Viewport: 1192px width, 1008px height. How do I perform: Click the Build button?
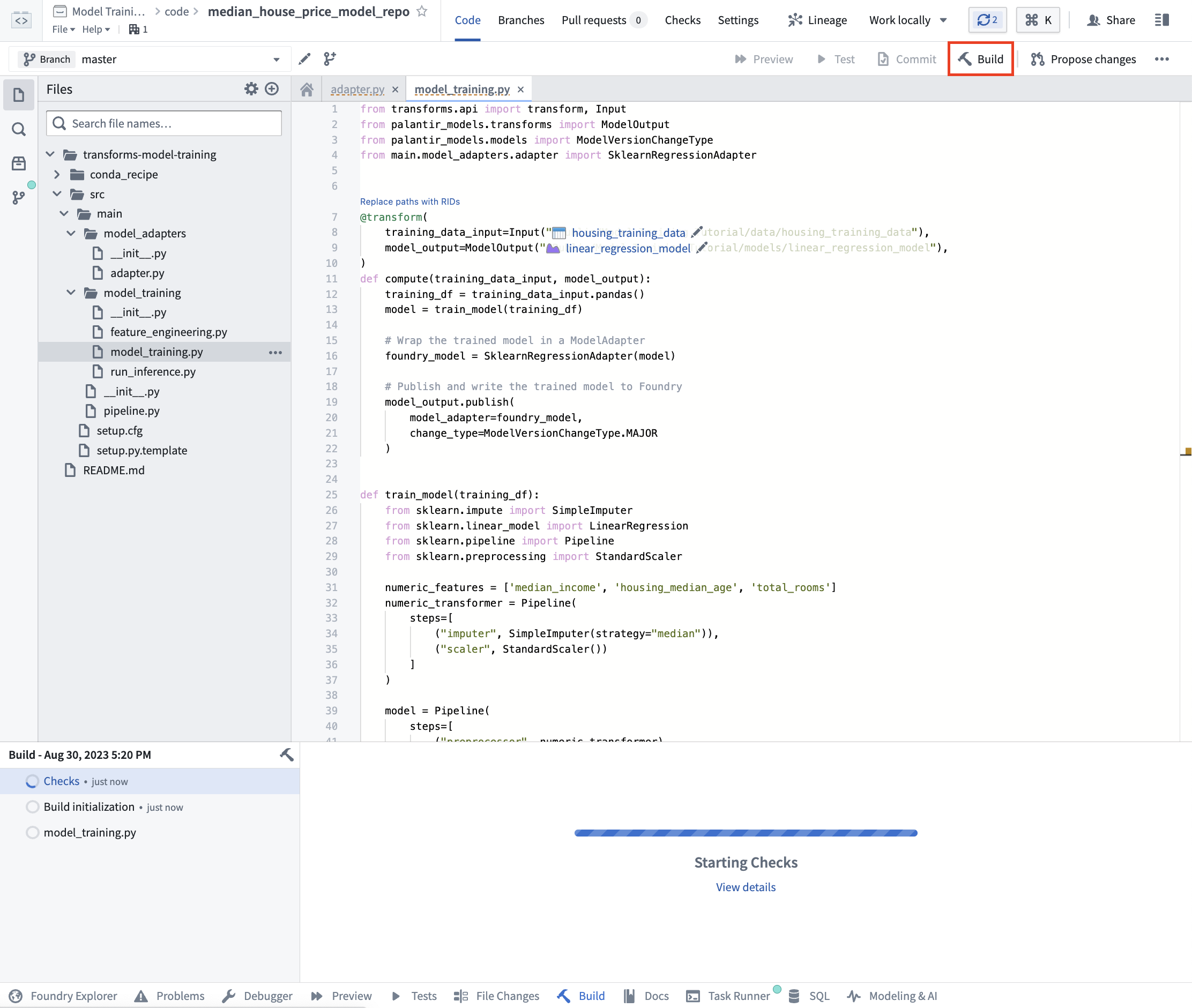point(981,59)
